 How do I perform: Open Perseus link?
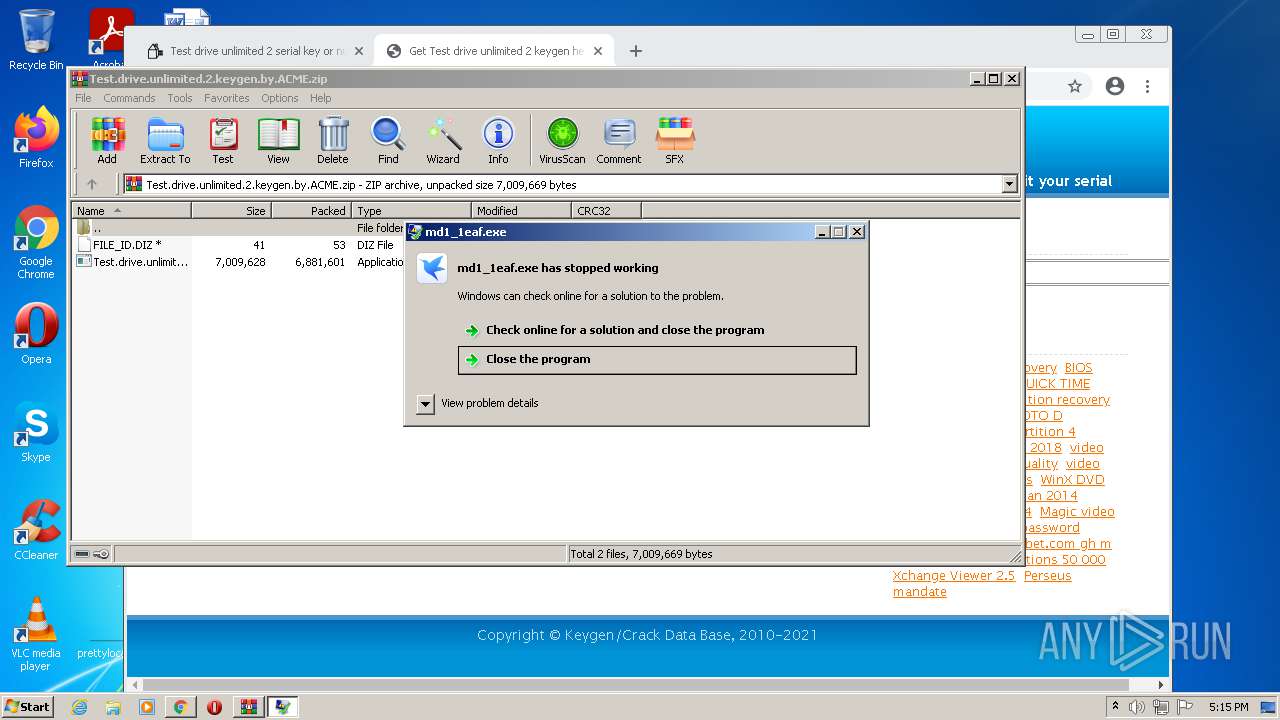point(1047,576)
